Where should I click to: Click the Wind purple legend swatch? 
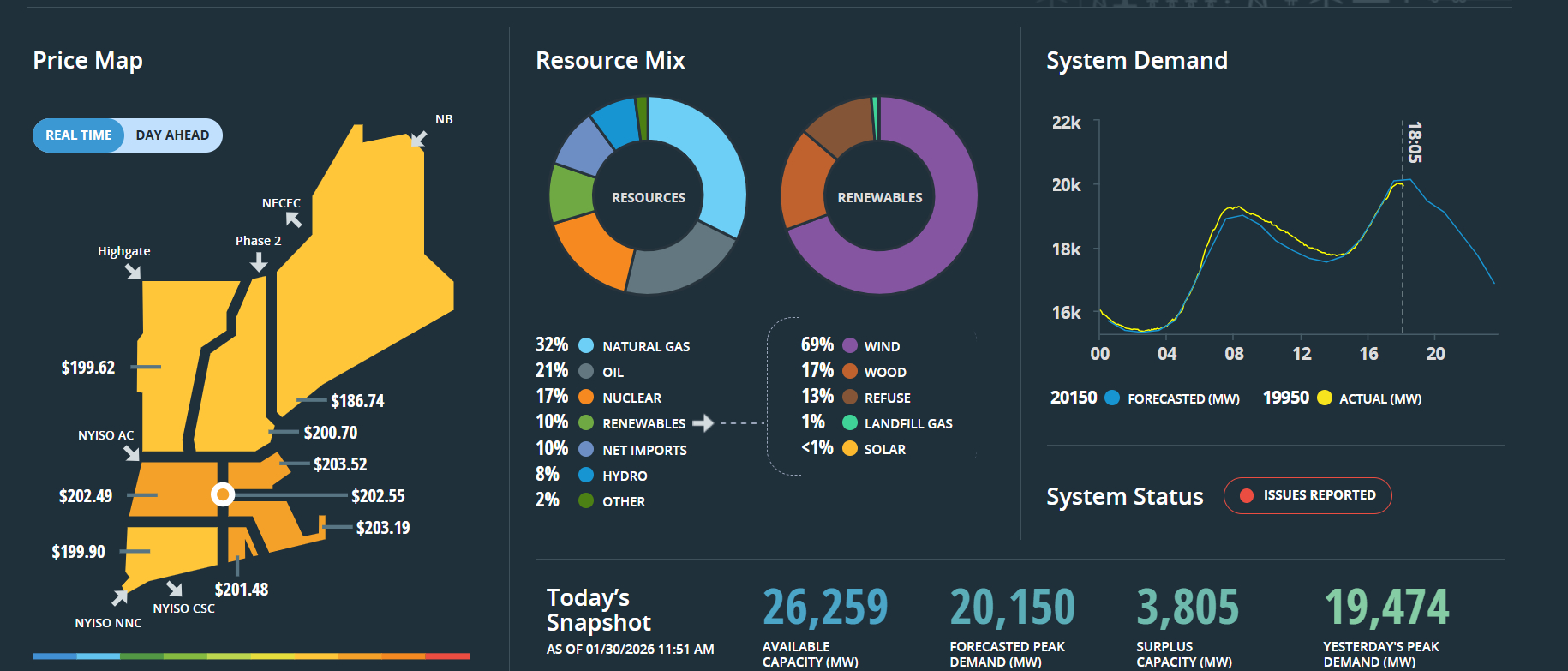click(850, 346)
